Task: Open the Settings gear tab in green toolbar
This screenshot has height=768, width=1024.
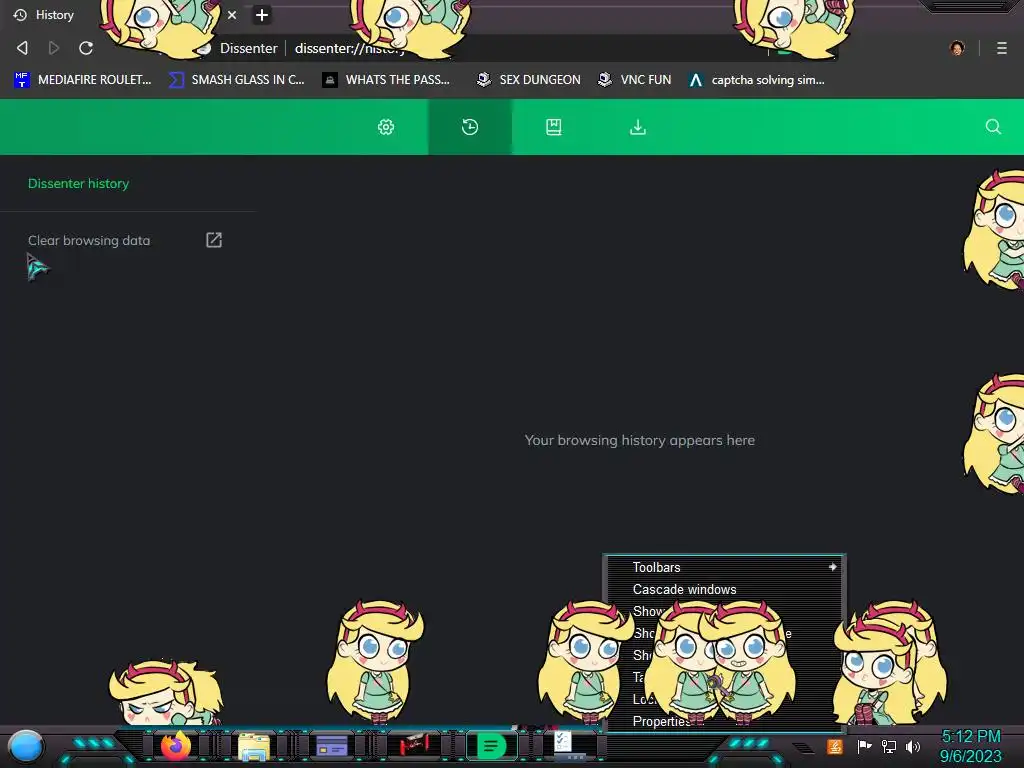Action: click(x=386, y=127)
